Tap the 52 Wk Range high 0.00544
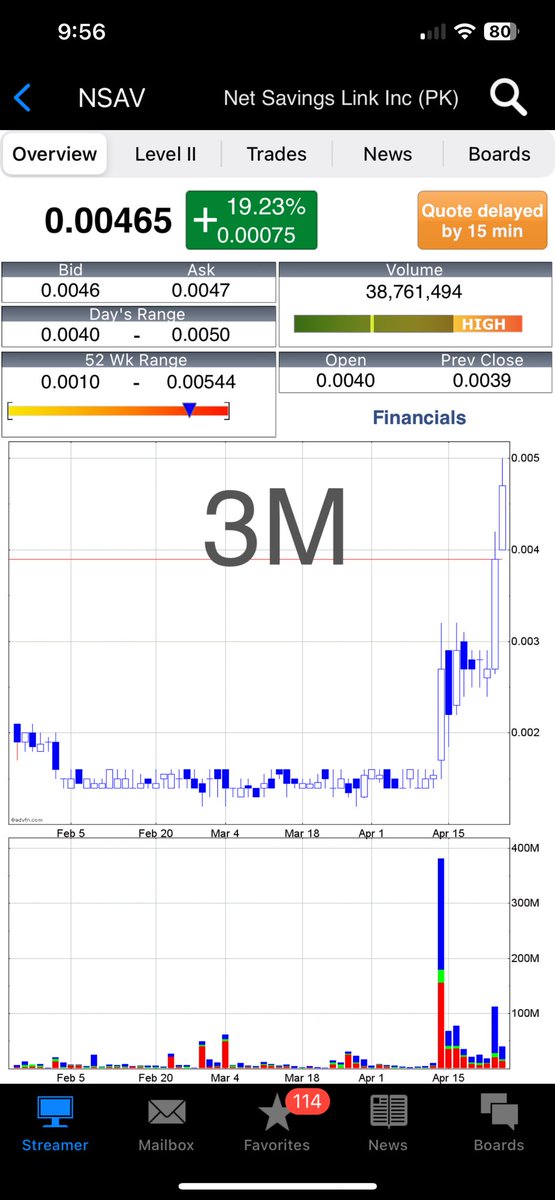The width and height of the screenshot is (555, 1200). pyautogui.click(x=201, y=382)
